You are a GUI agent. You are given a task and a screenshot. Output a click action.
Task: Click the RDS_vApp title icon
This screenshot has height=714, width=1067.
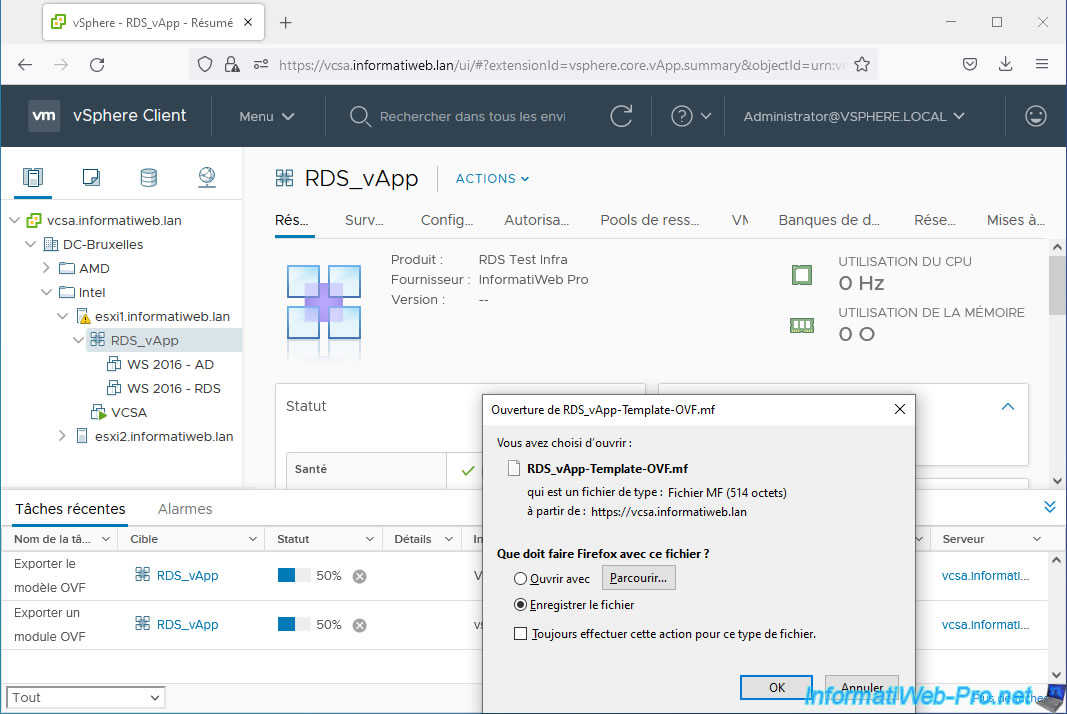point(284,178)
